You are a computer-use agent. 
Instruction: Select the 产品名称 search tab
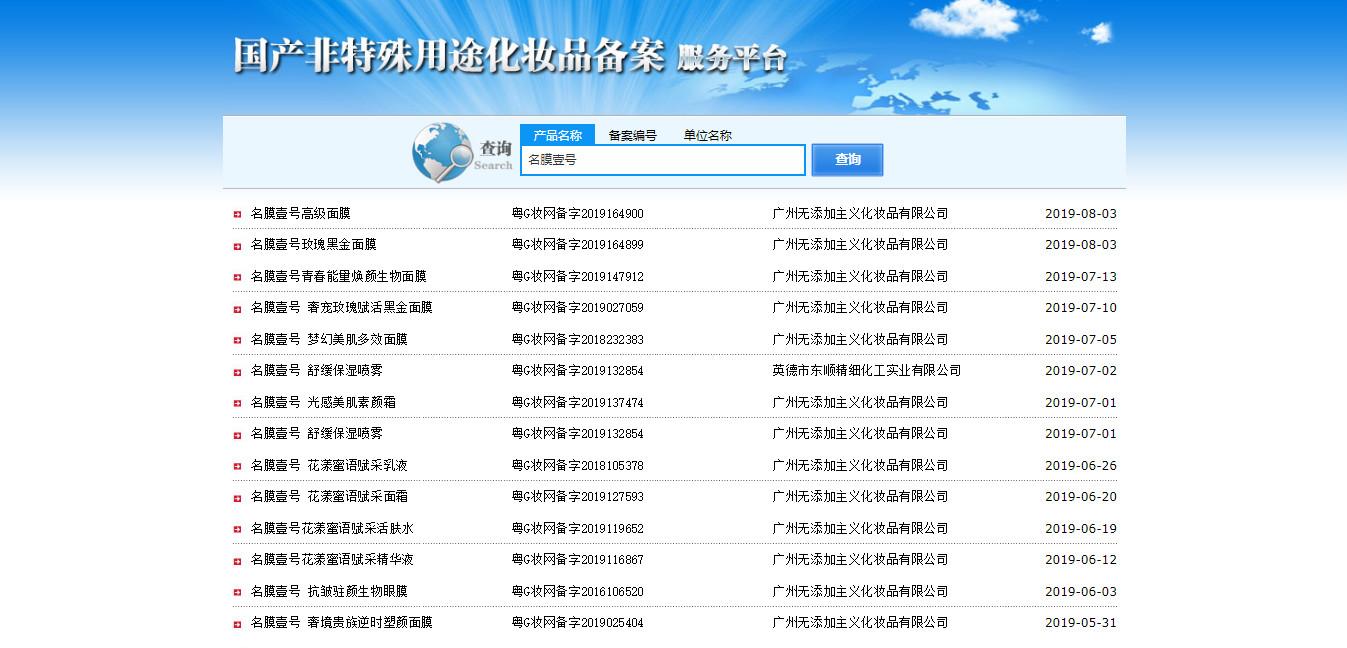[557, 135]
